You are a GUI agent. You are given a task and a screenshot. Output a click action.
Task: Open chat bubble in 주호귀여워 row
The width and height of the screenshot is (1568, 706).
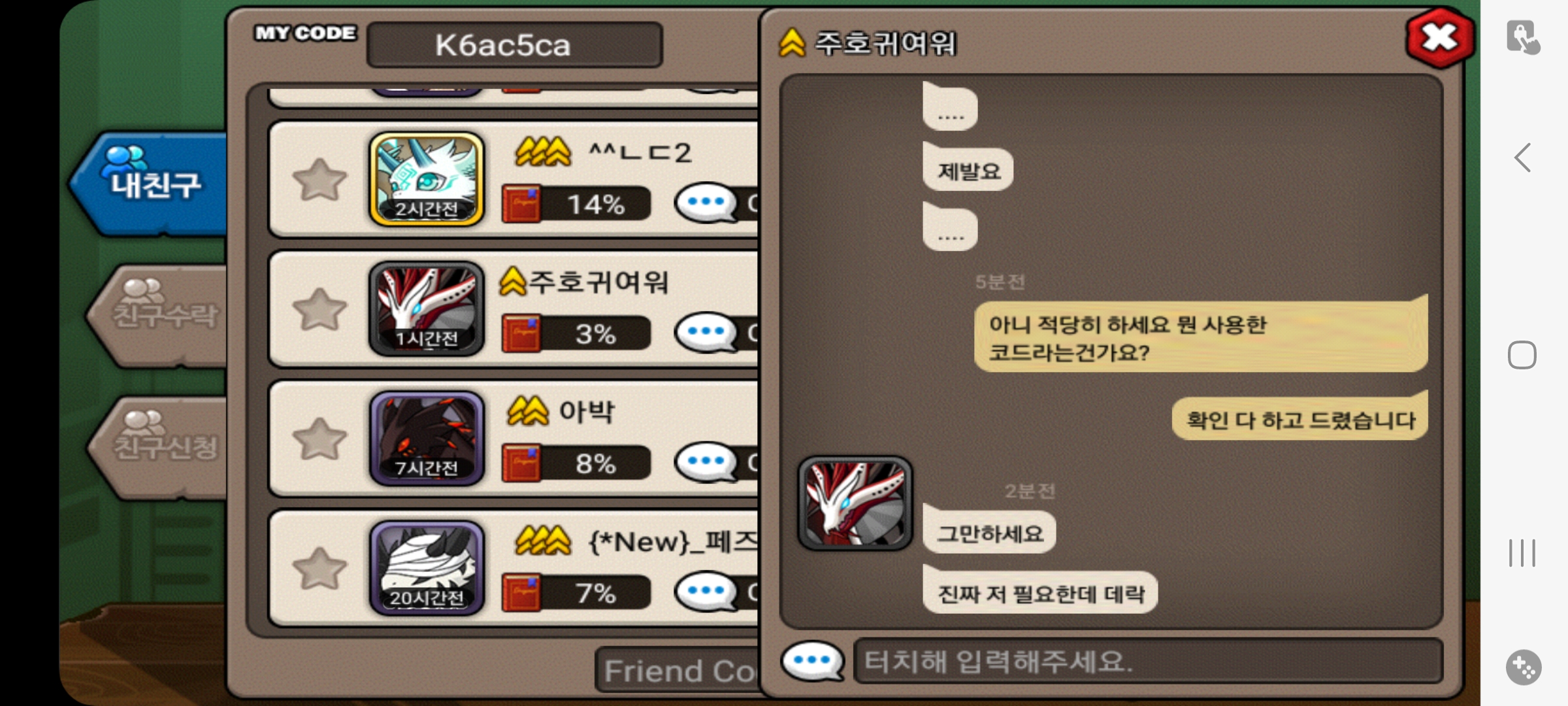(x=706, y=333)
